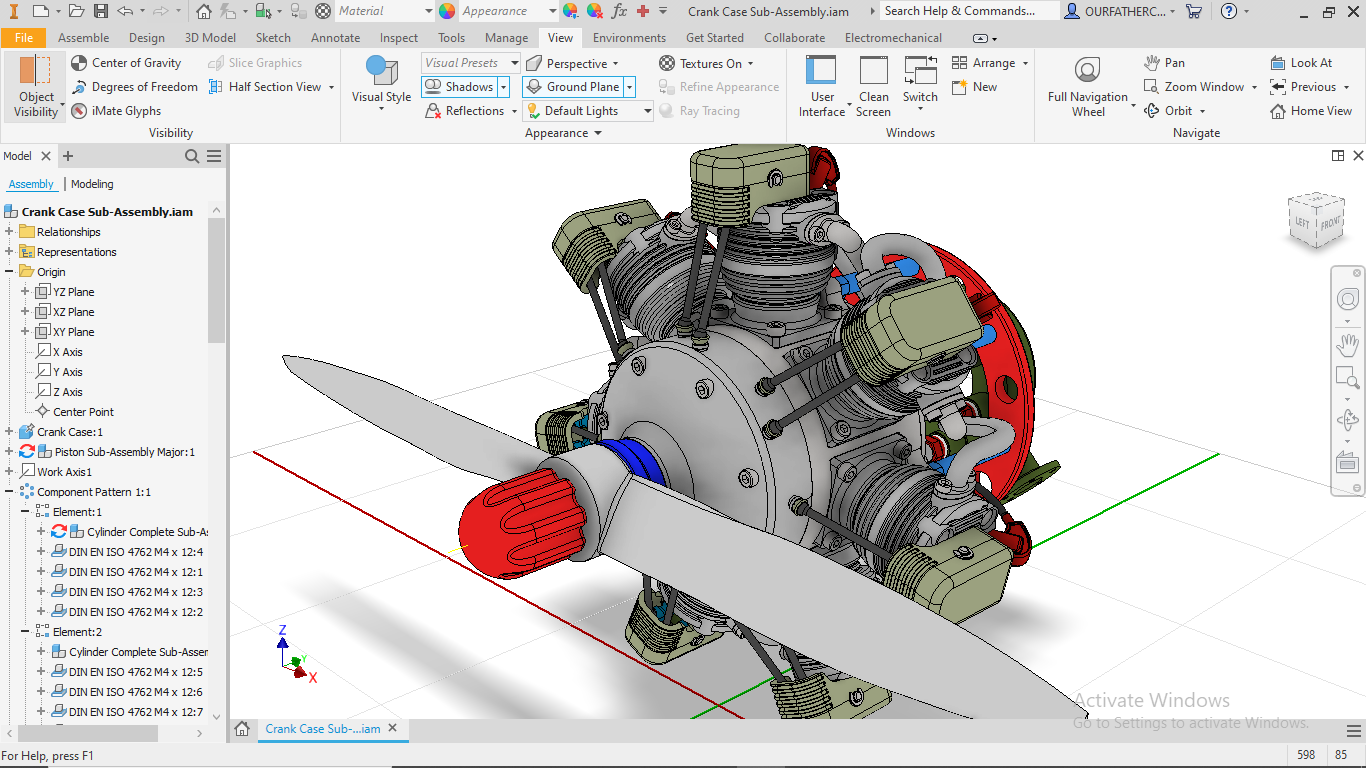Click the Half Section View icon
Image resolution: width=1366 pixels, height=768 pixels.
click(x=216, y=87)
